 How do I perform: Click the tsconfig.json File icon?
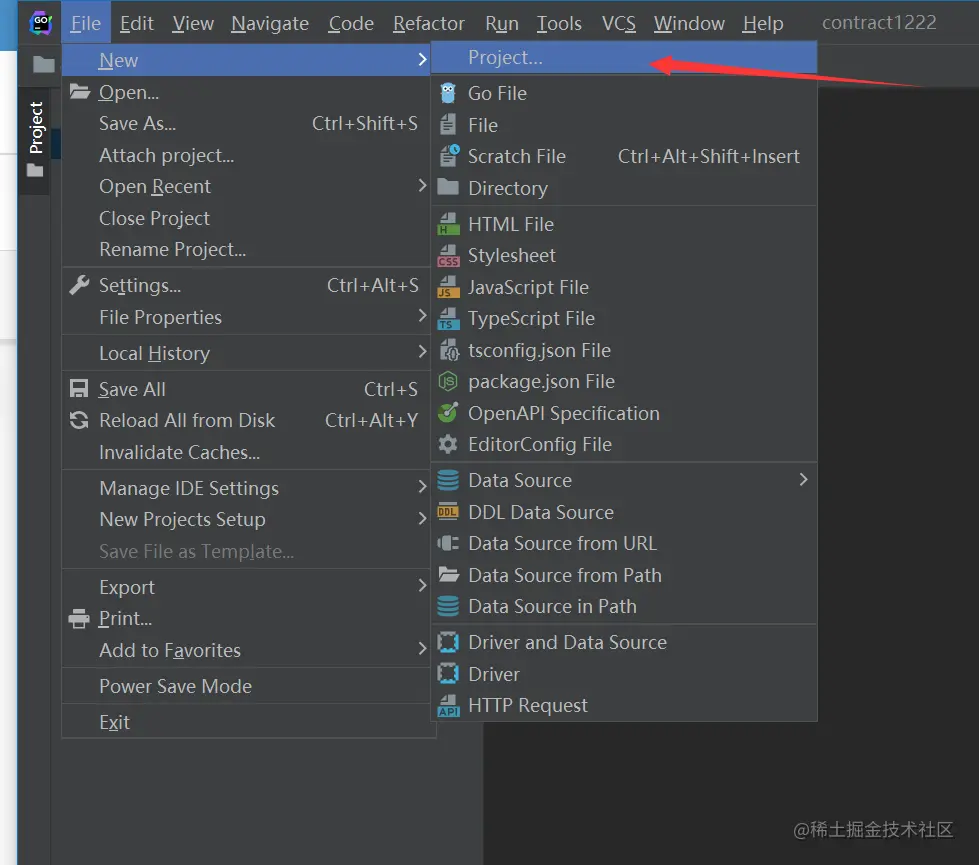(x=449, y=350)
